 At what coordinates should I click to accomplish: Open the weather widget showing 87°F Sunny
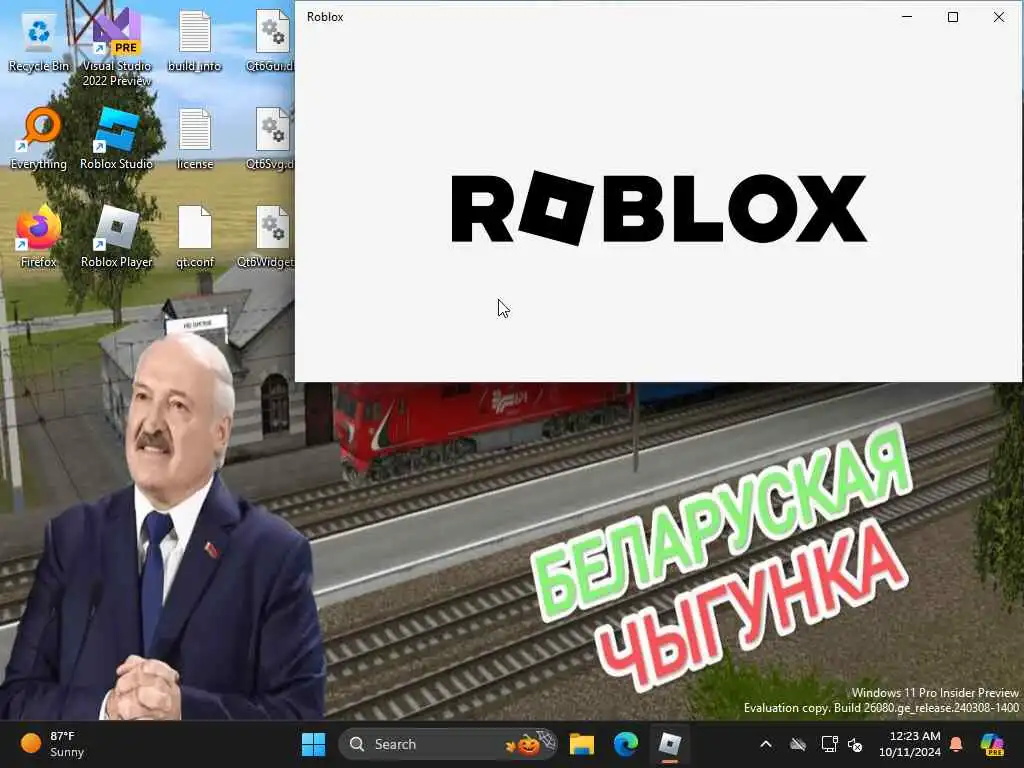click(x=52, y=744)
